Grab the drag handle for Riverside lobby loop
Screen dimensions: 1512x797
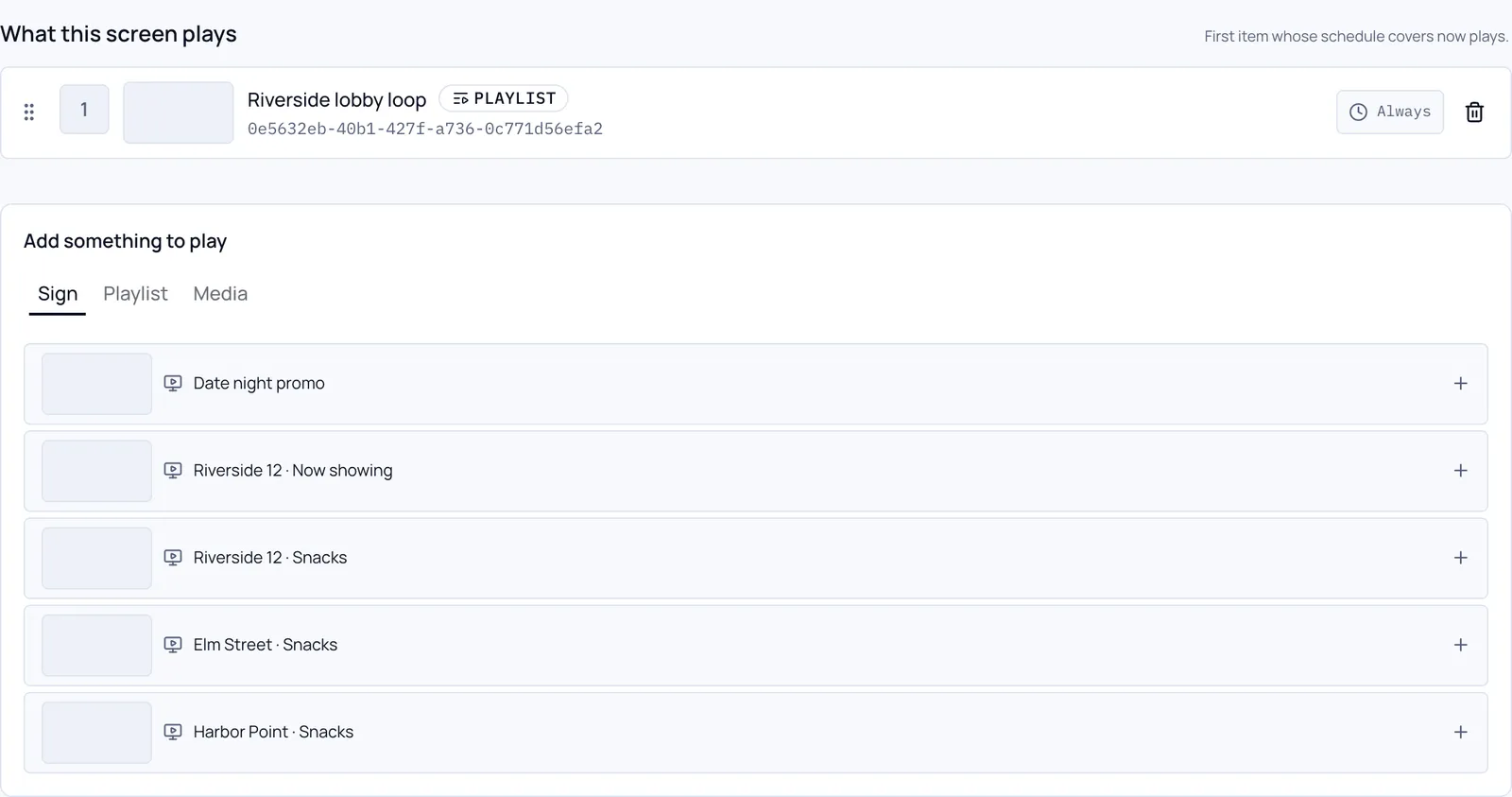click(x=29, y=113)
